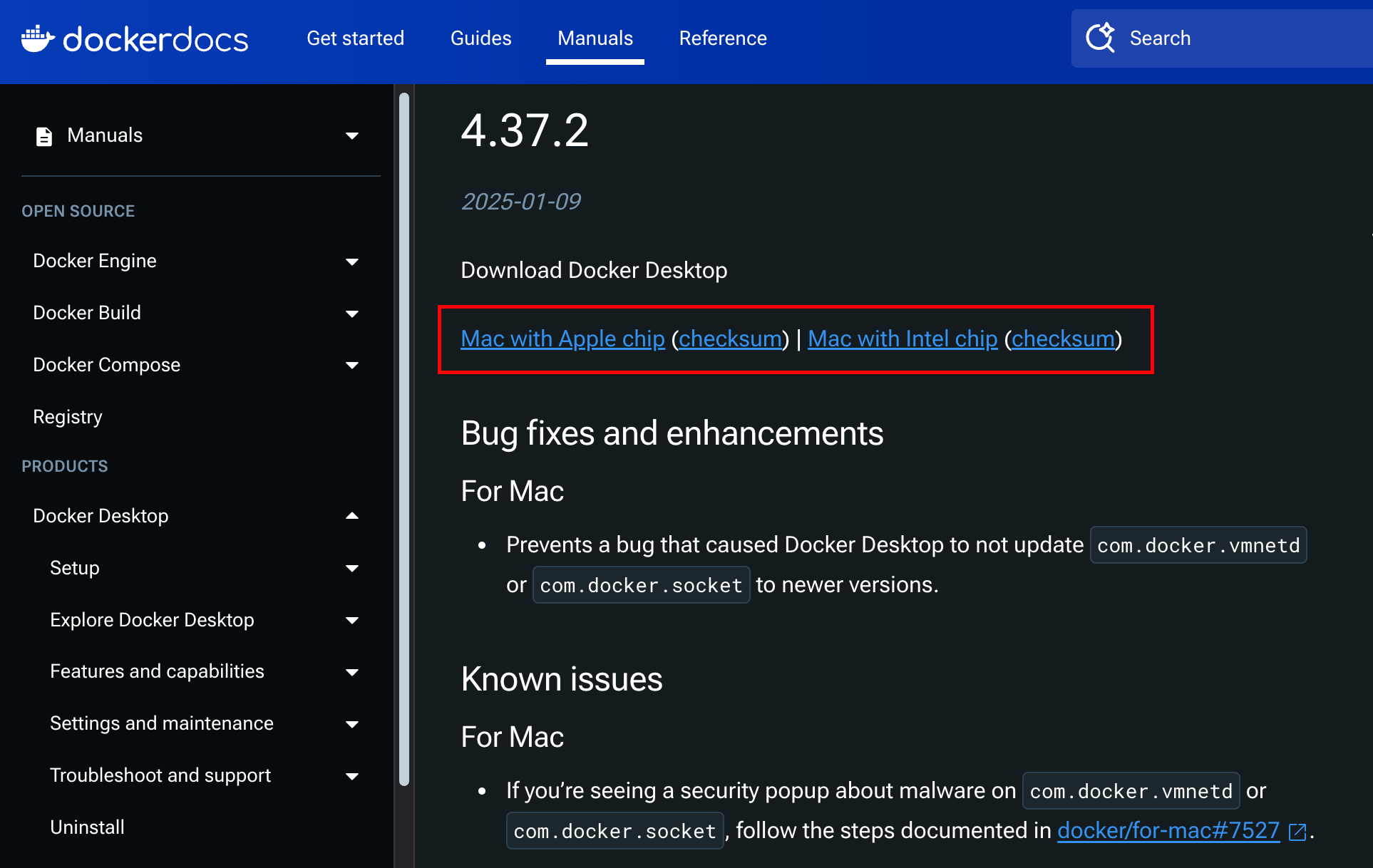
Task: Open Troubleshoot and support sidebar entry
Action: pyautogui.click(x=160, y=775)
